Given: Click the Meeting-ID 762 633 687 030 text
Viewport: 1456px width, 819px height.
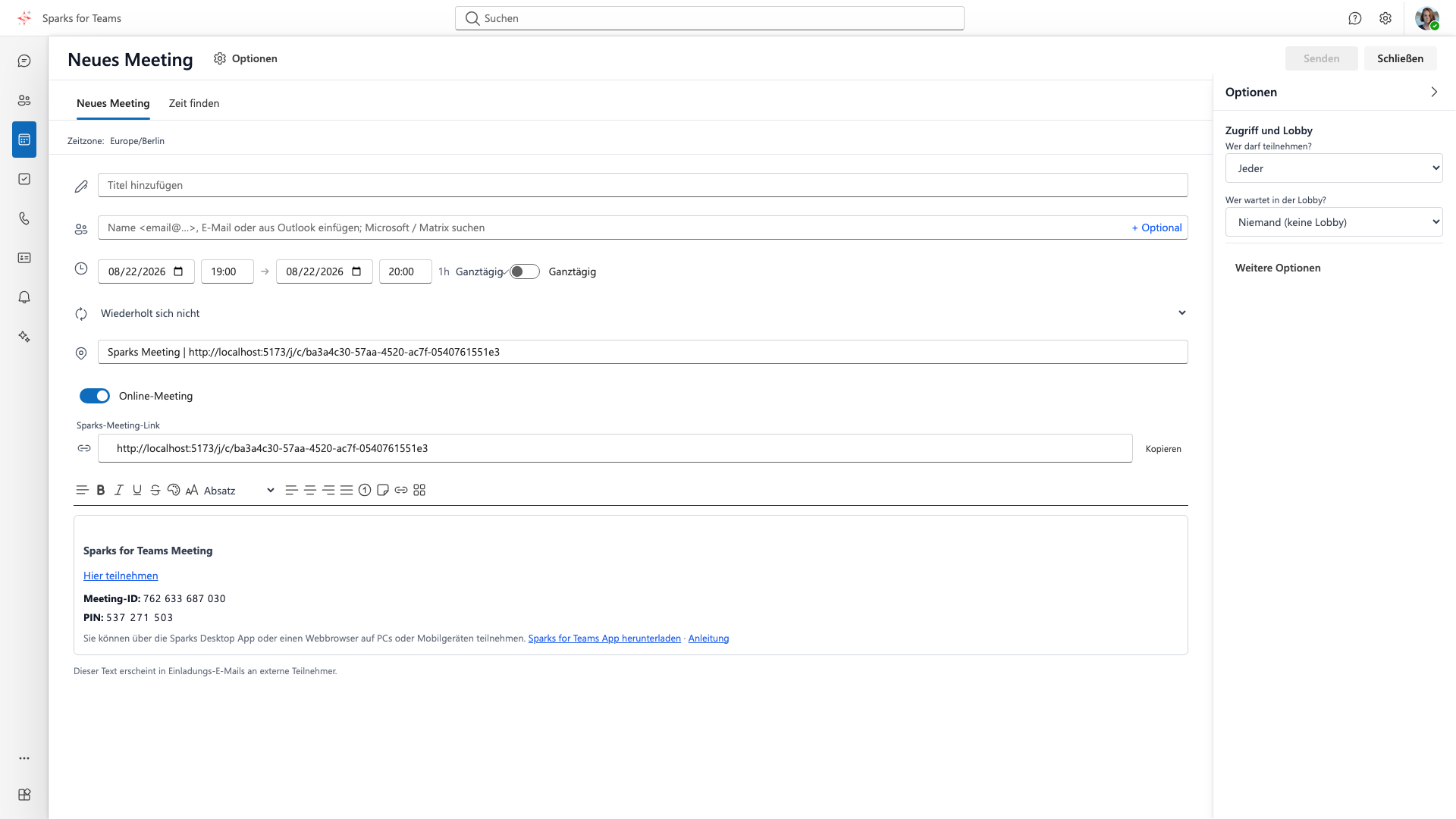Looking at the screenshot, I should pos(155,598).
